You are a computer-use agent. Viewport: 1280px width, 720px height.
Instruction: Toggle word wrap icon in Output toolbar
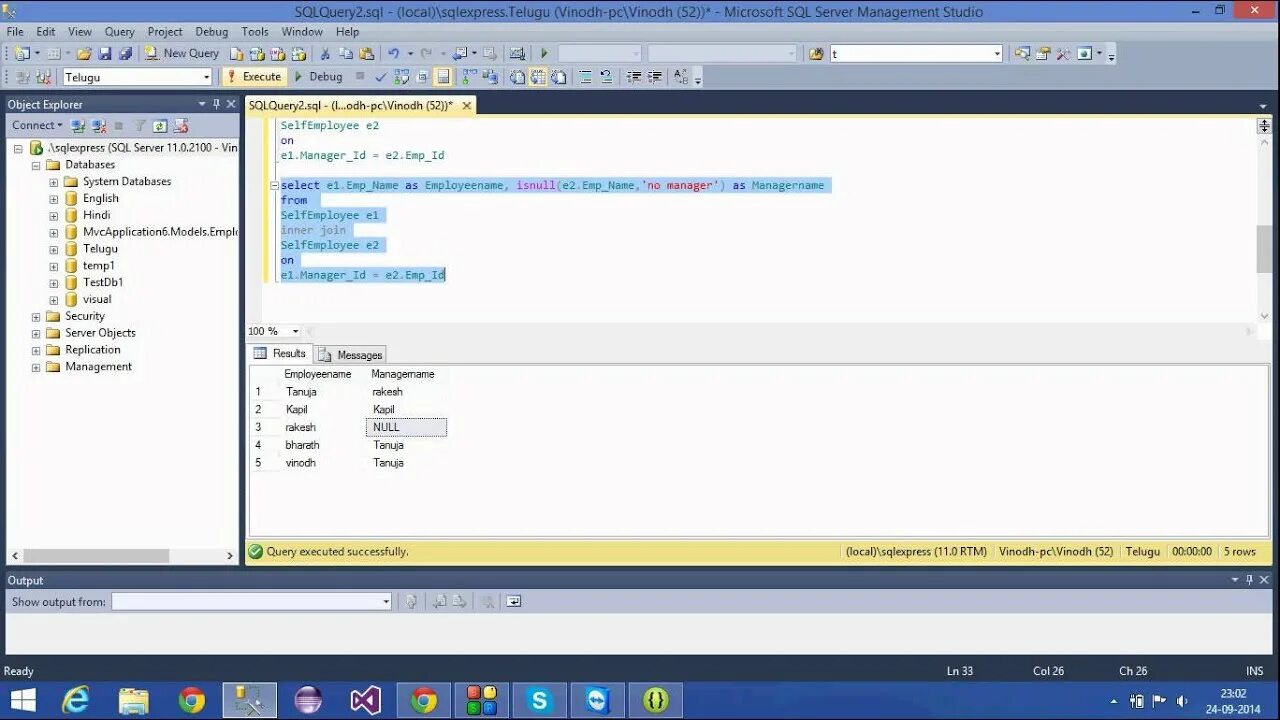point(513,601)
